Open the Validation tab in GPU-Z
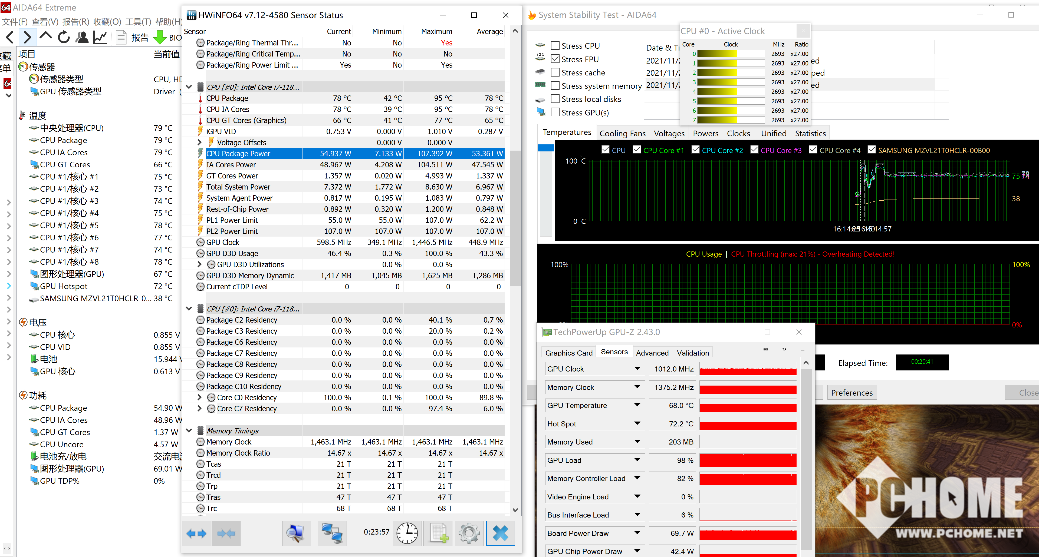Viewport: 1039px width, 557px height. tap(693, 353)
